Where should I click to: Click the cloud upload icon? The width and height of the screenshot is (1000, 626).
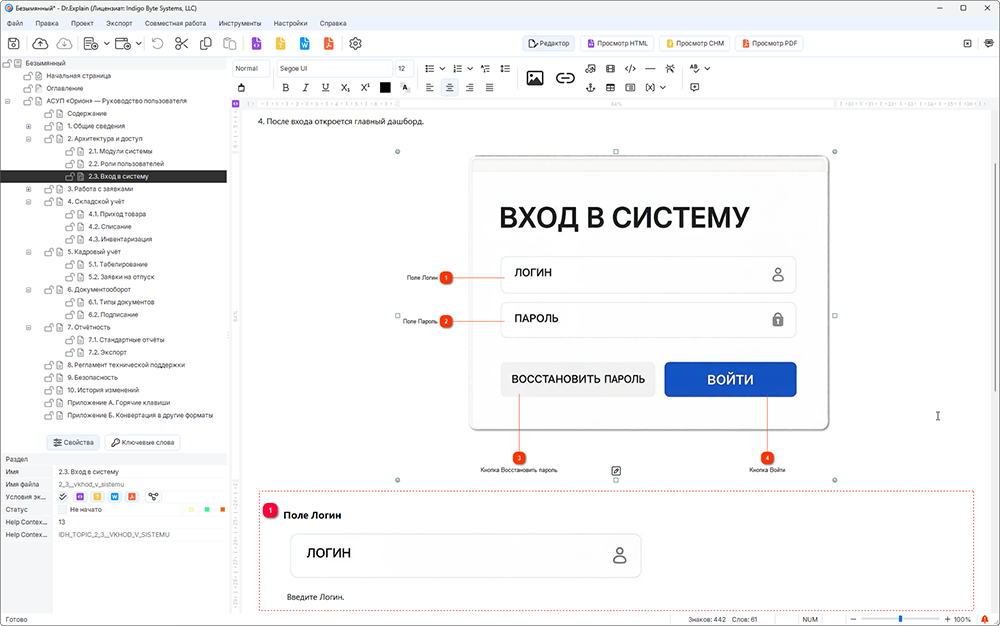40,43
